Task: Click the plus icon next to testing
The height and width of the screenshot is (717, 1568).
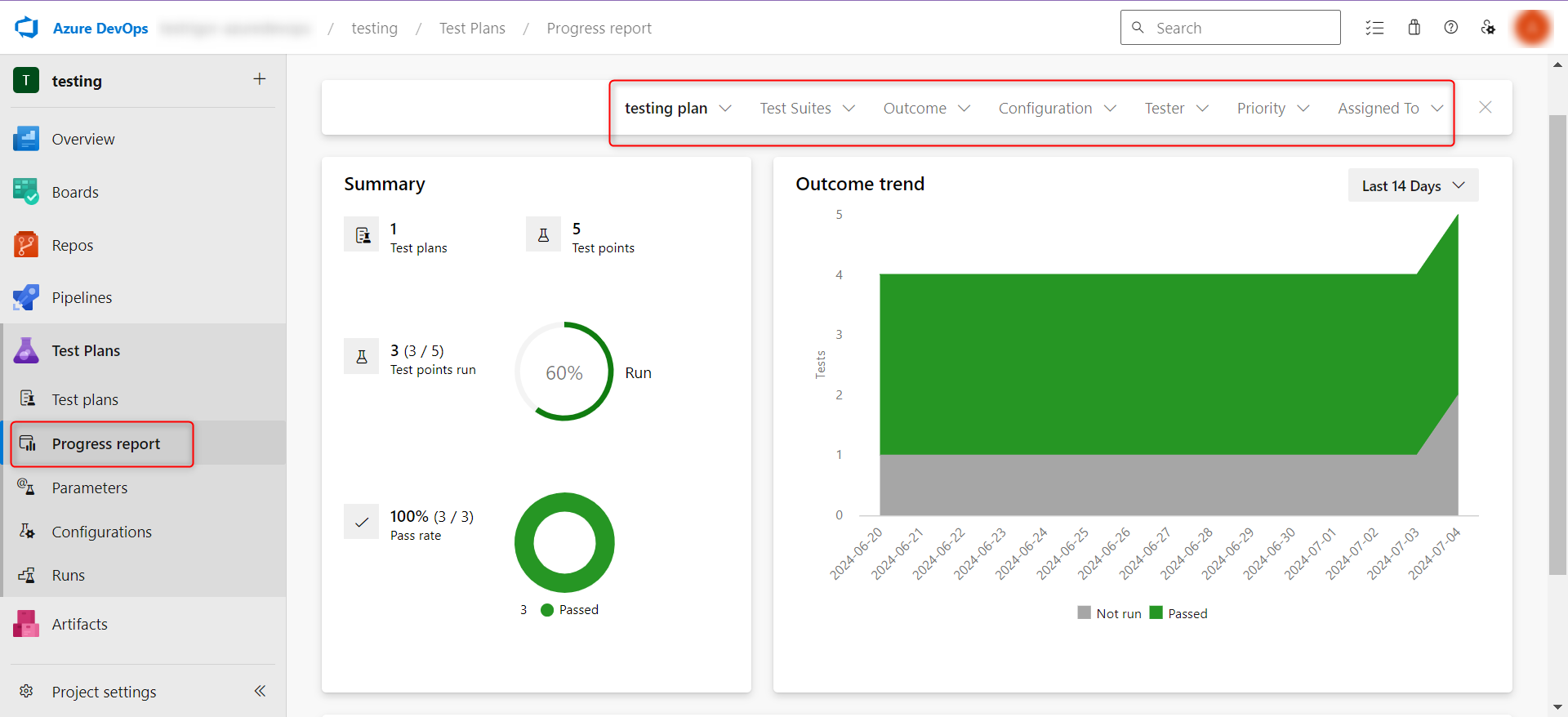Action: click(260, 79)
